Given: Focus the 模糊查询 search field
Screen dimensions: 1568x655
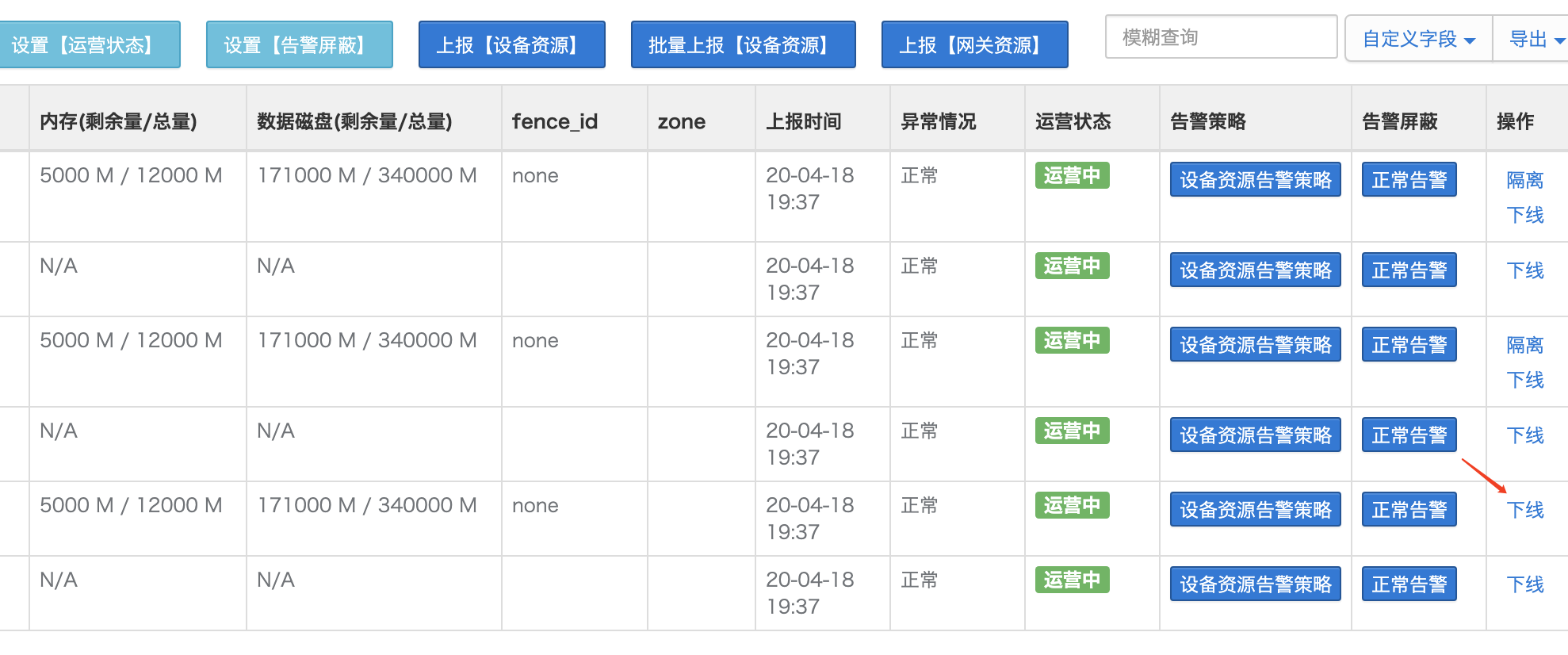Looking at the screenshot, I should tap(1220, 37).
